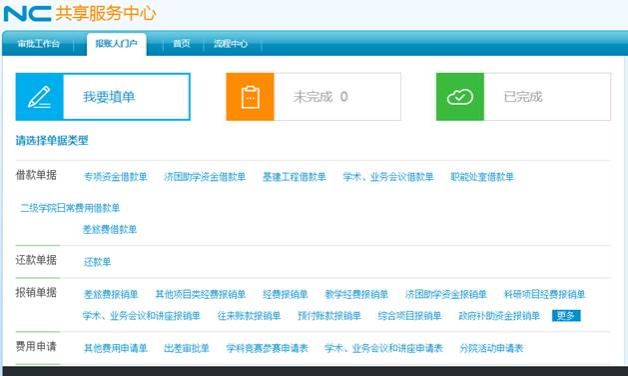Screen dimensions: 628x376
Task: Open the 学术、业务会议和讲座报销单 link
Action: (x=141, y=316)
